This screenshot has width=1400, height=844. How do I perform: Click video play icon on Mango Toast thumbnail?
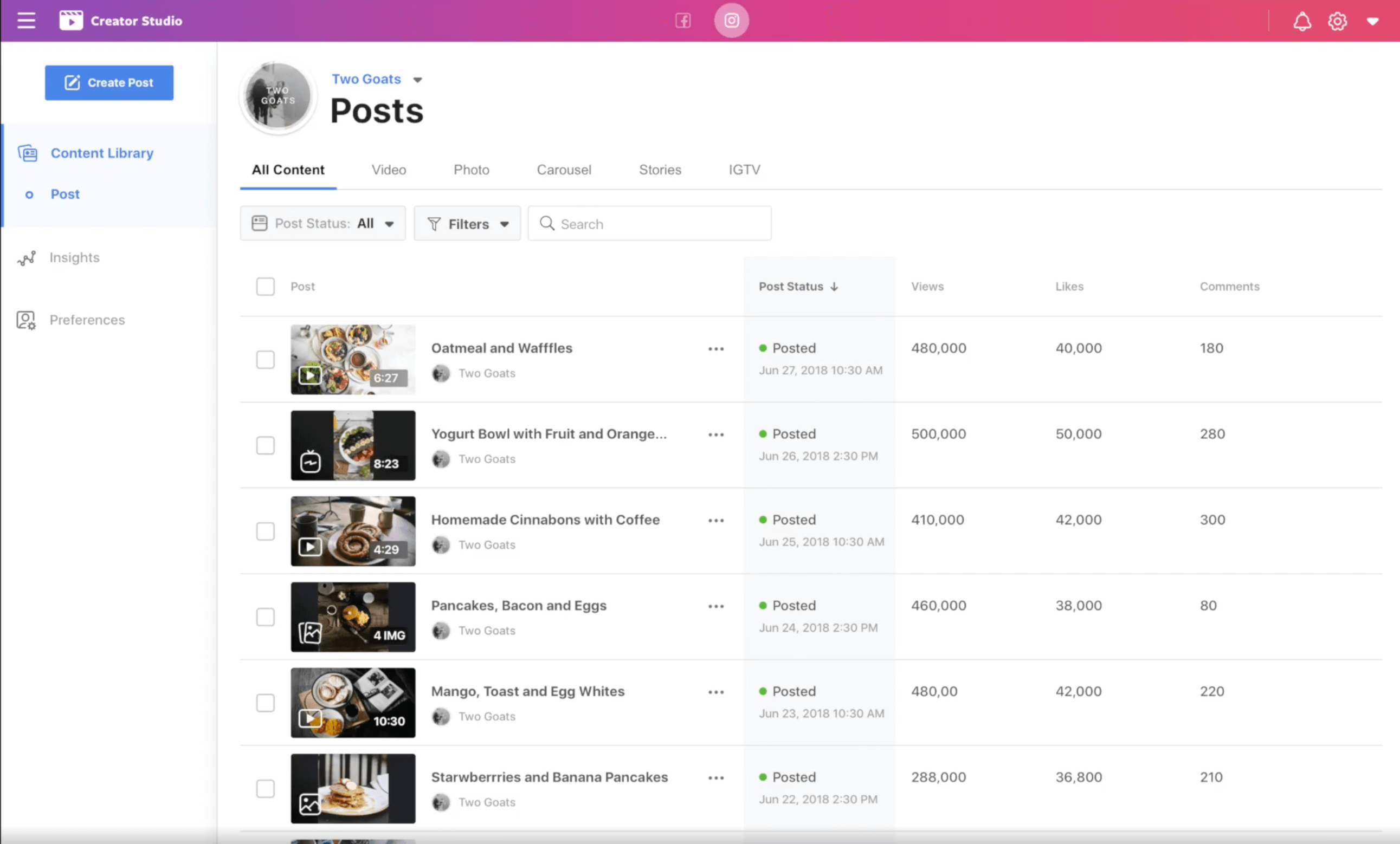[310, 718]
